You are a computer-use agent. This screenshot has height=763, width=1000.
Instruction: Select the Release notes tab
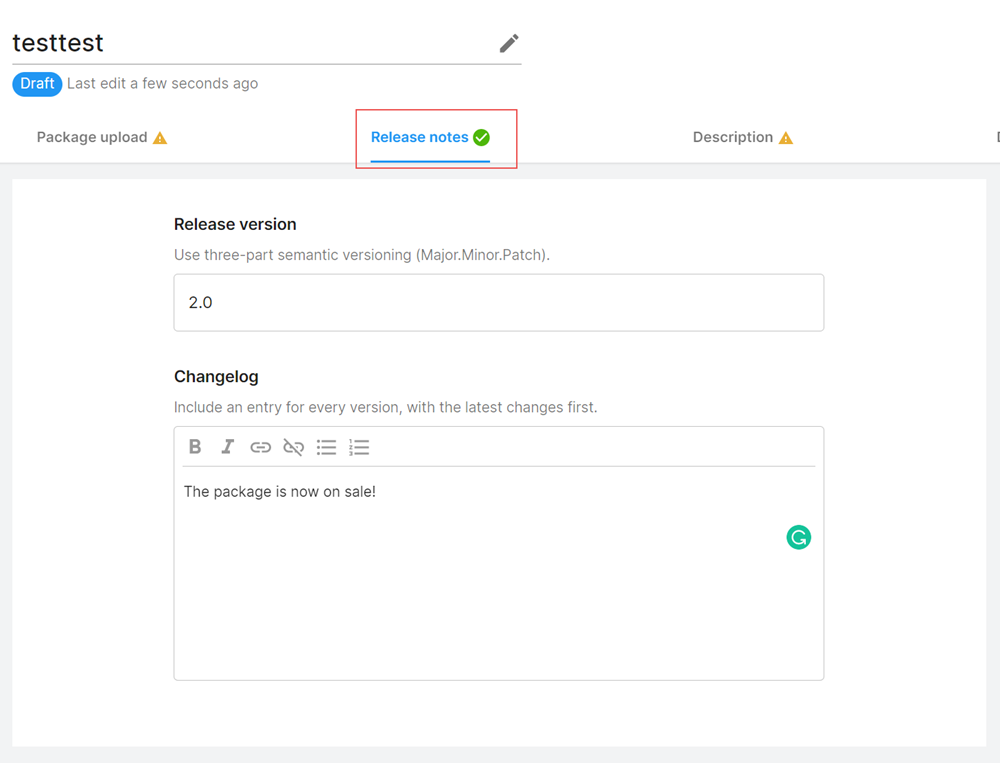[430, 137]
